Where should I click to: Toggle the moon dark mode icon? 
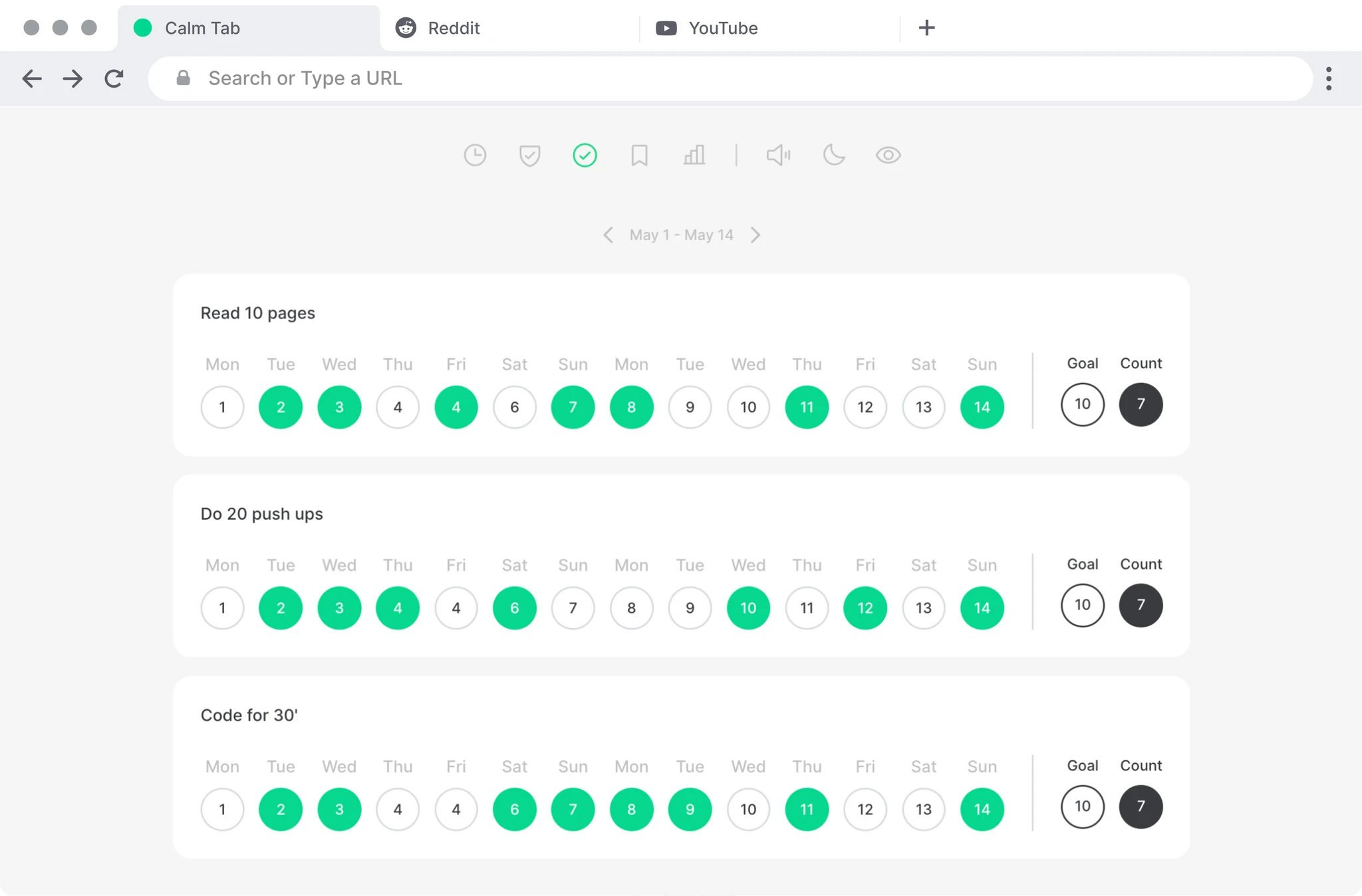tap(833, 156)
